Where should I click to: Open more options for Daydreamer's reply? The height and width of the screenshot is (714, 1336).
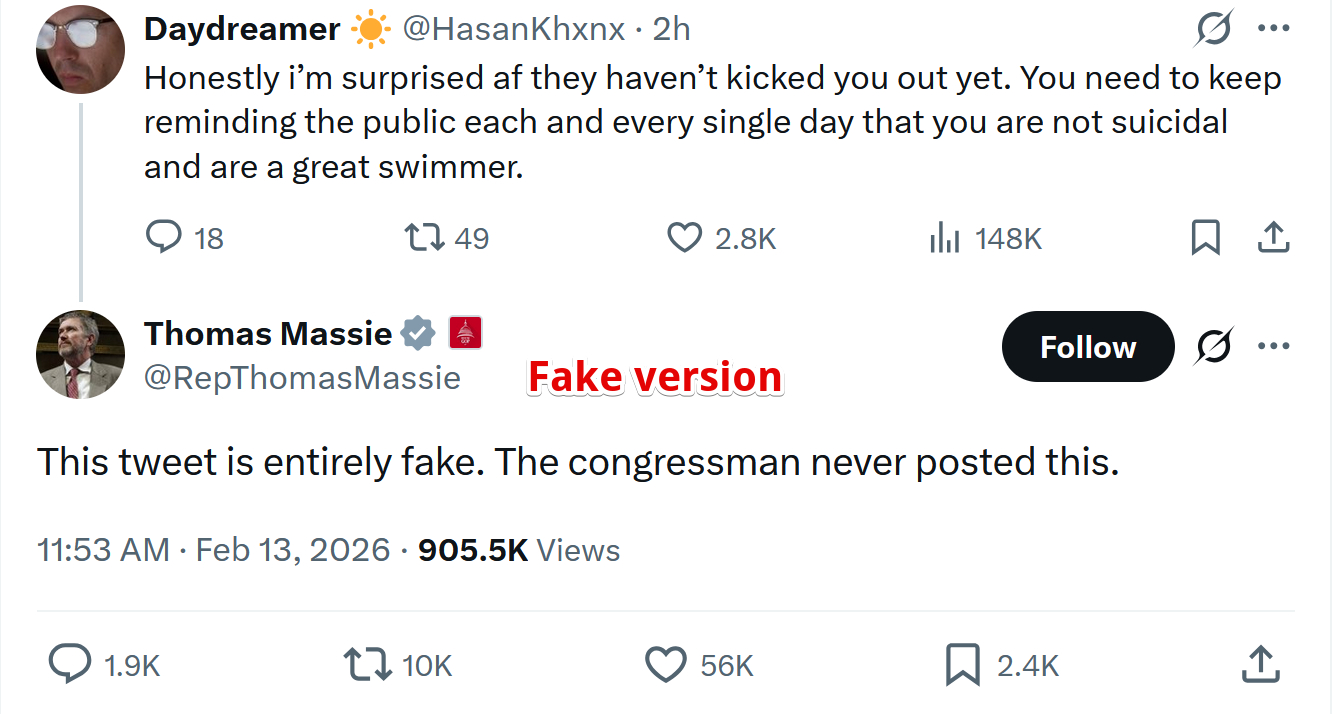tap(1273, 29)
